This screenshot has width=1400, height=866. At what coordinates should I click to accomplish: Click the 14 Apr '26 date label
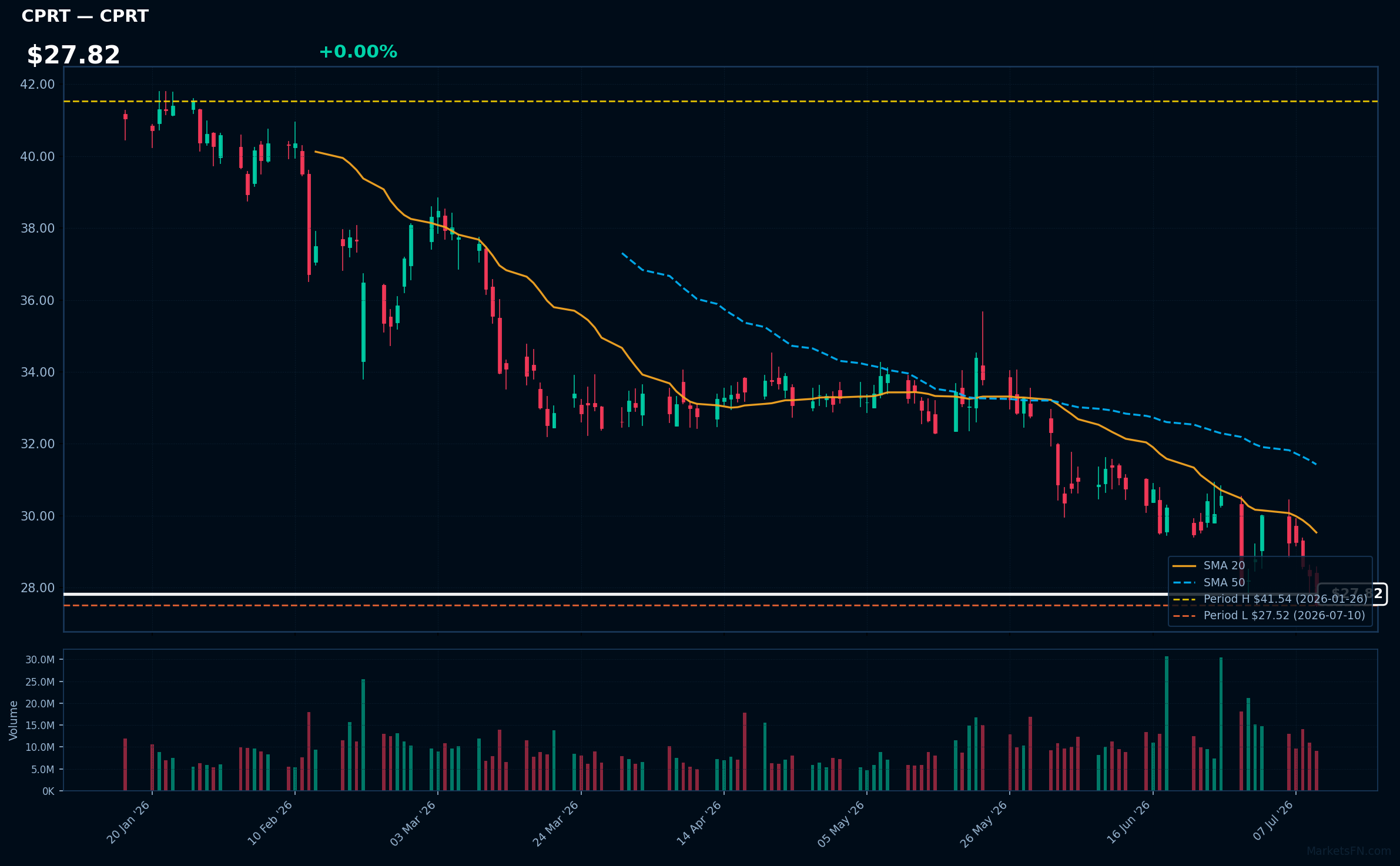699,823
